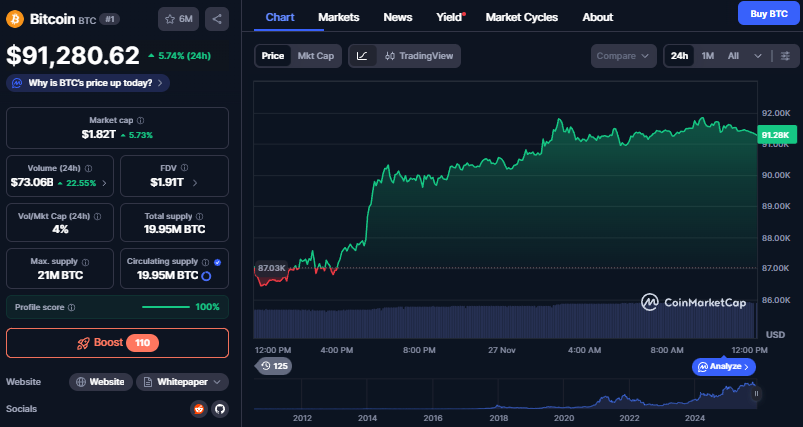Show FDV info icon

point(184,168)
